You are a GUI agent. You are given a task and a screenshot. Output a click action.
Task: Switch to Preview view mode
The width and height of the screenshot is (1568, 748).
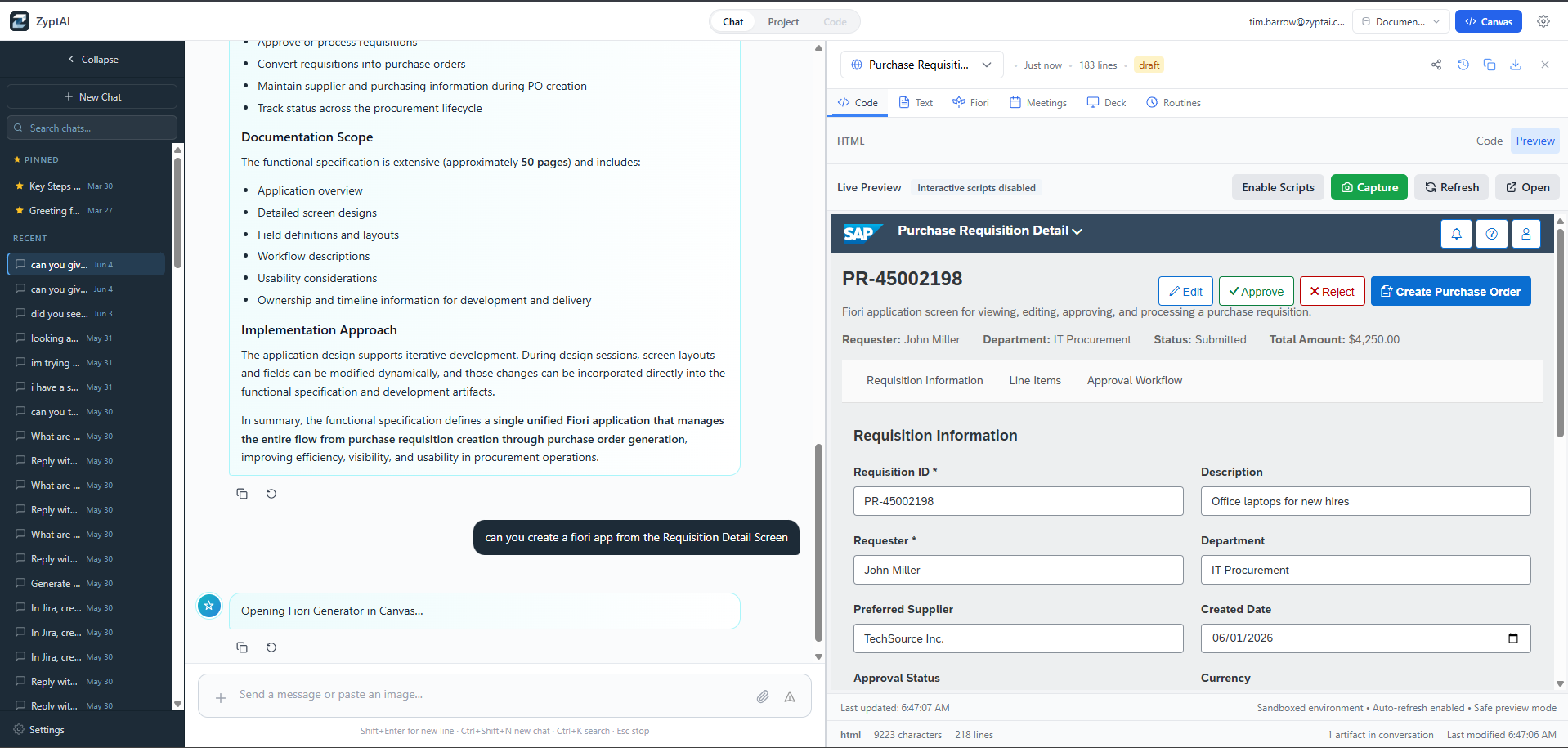point(1534,141)
